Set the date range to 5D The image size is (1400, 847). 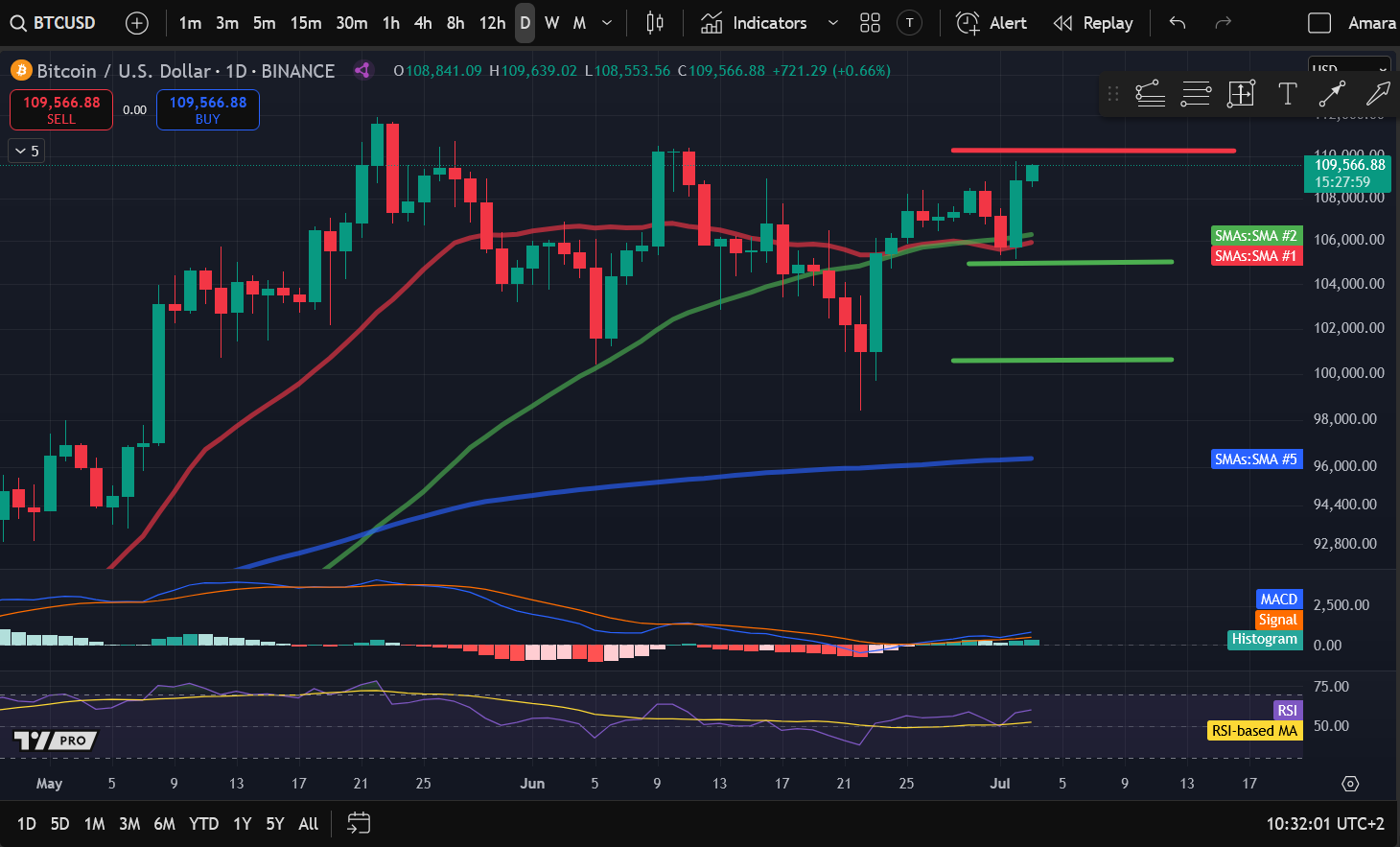coord(59,824)
